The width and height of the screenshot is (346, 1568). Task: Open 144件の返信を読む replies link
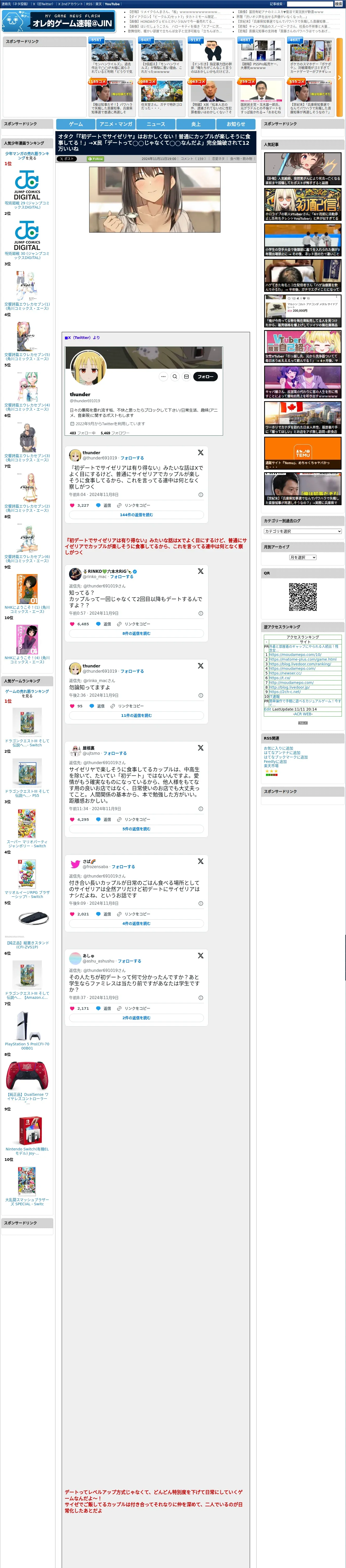coord(137,515)
